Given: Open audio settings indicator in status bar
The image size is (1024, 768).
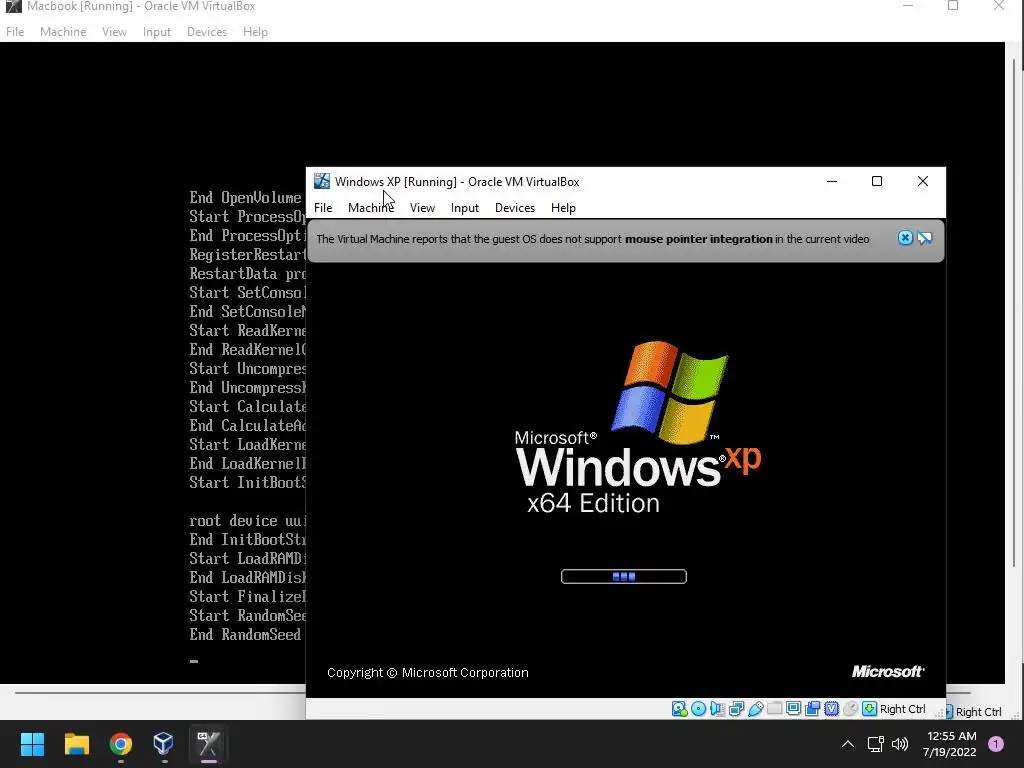Looking at the screenshot, I should (717, 709).
